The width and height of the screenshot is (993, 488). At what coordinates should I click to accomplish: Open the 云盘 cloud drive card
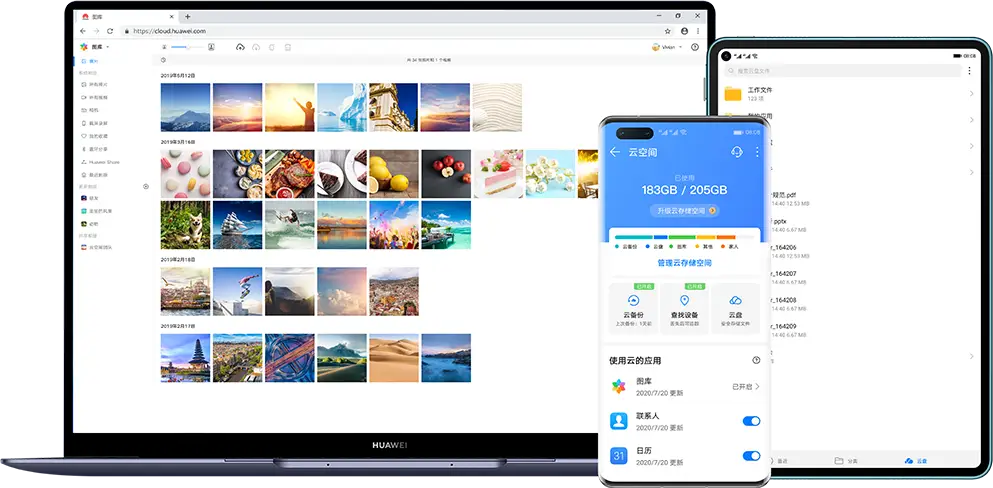[735, 309]
